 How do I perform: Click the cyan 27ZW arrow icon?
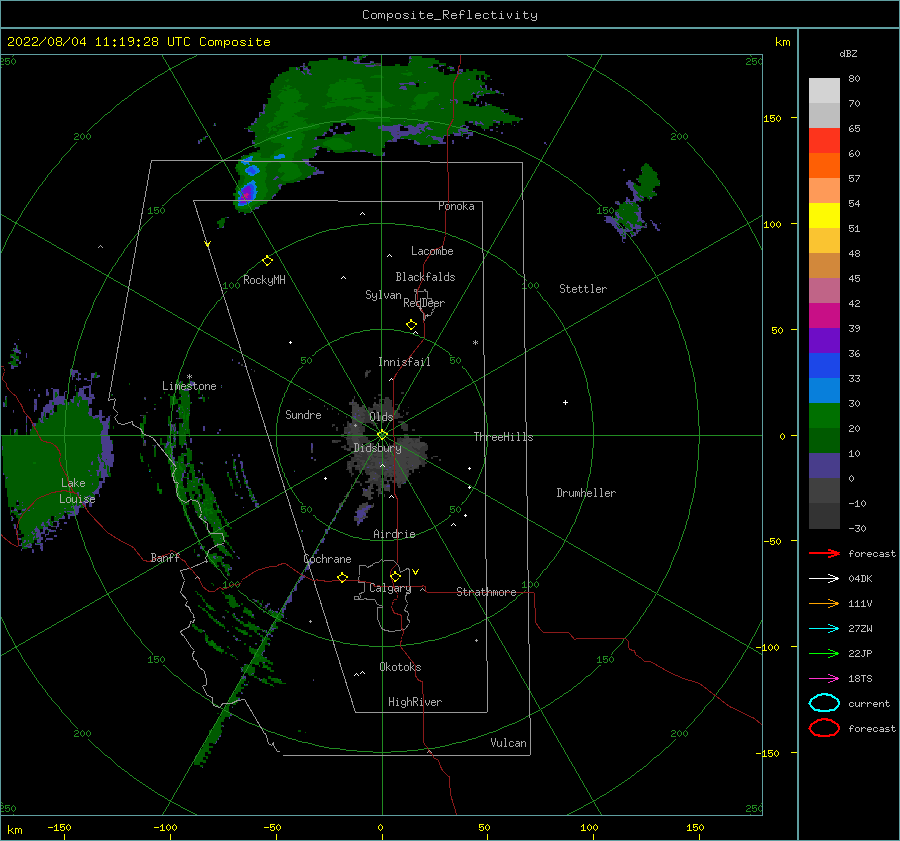tap(824, 629)
